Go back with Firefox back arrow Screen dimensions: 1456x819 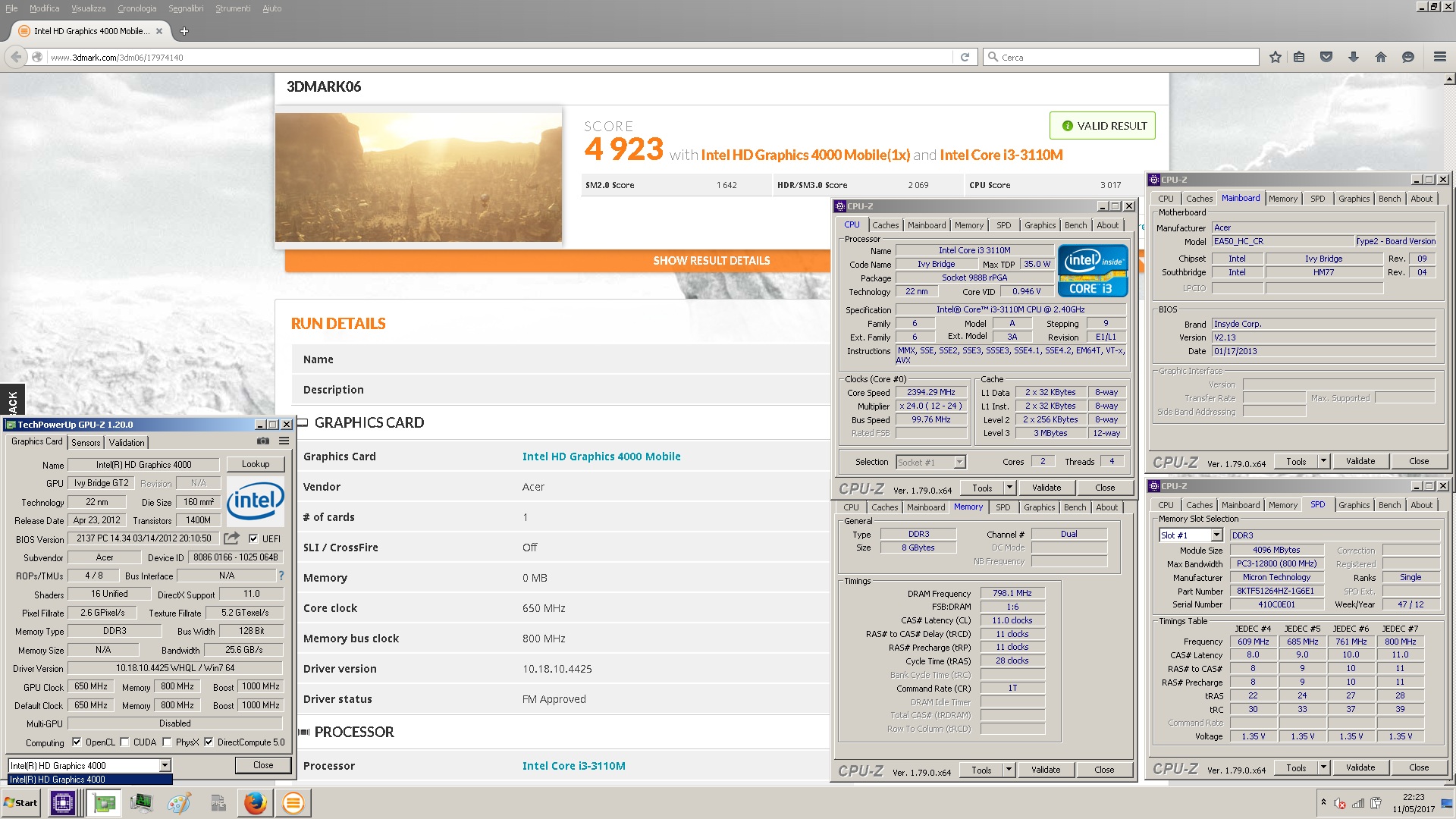pyautogui.click(x=16, y=57)
